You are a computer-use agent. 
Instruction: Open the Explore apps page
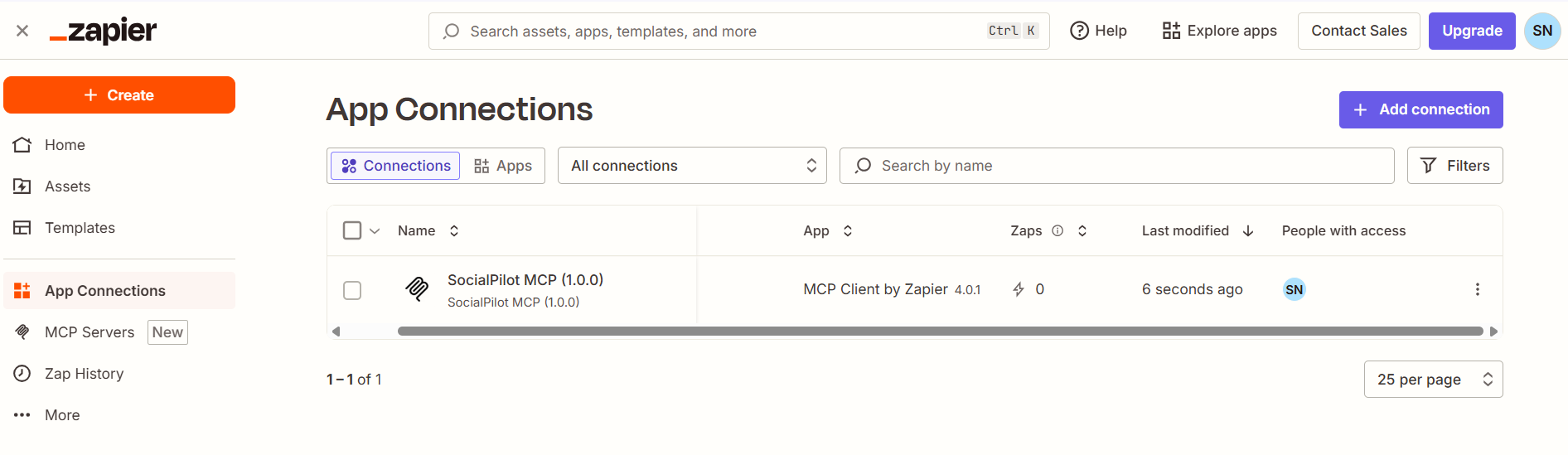pos(1219,31)
